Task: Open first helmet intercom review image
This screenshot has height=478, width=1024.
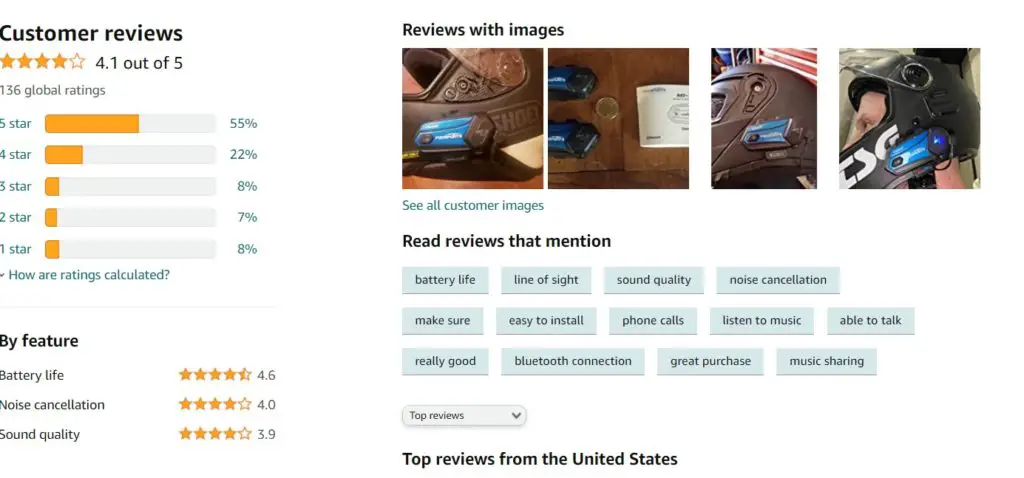Action: coord(472,118)
